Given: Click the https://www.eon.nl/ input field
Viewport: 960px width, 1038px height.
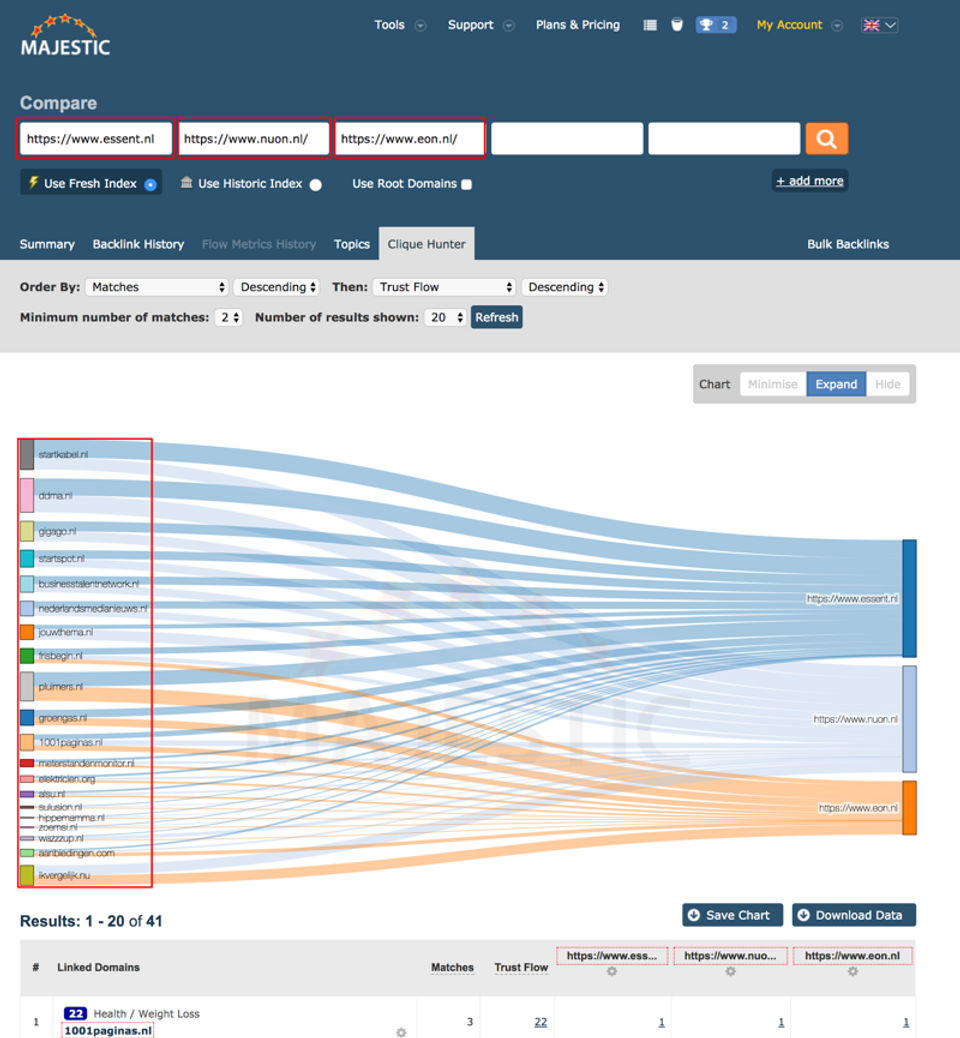Looking at the screenshot, I should point(410,138).
